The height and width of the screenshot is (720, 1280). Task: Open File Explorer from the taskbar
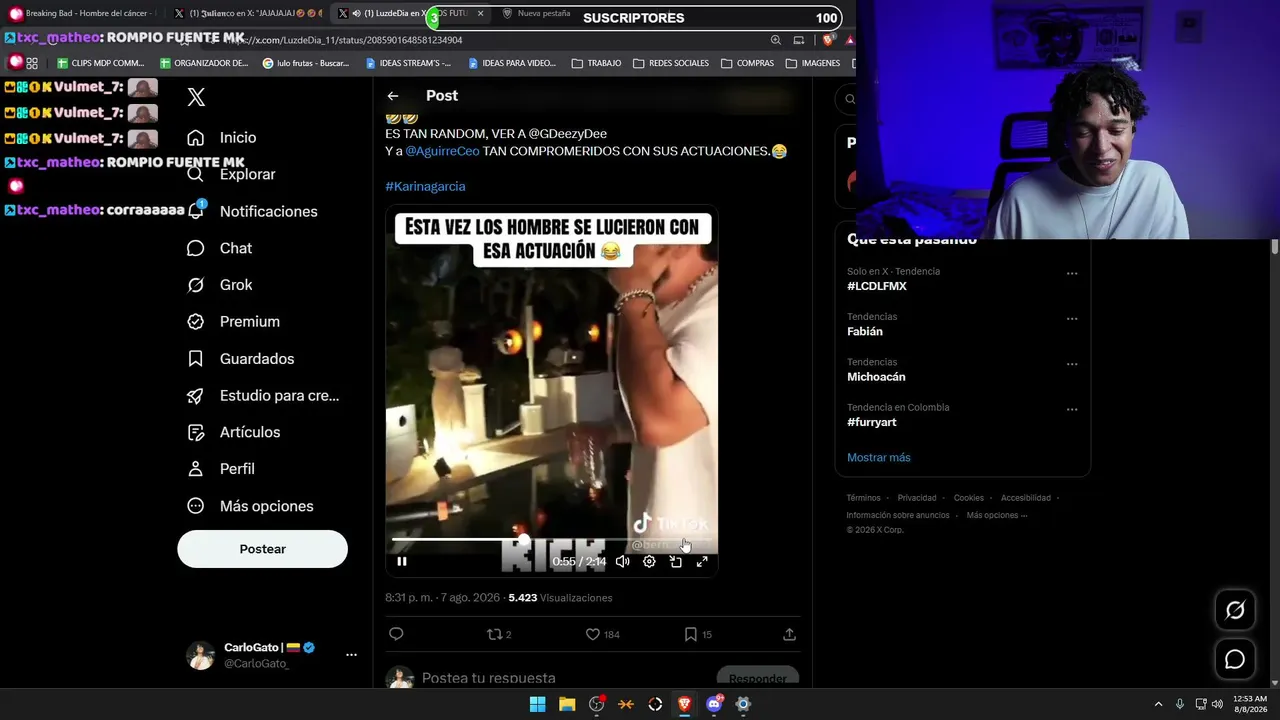(x=567, y=704)
